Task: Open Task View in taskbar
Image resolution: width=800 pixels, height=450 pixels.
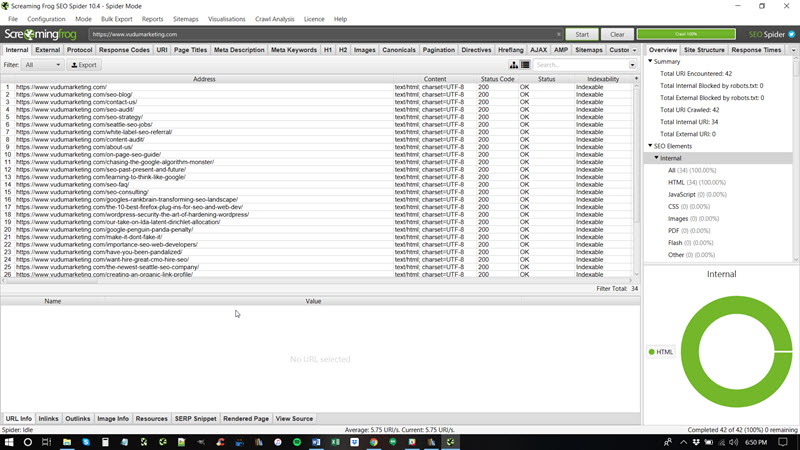Action: click(x=46, y=442)
